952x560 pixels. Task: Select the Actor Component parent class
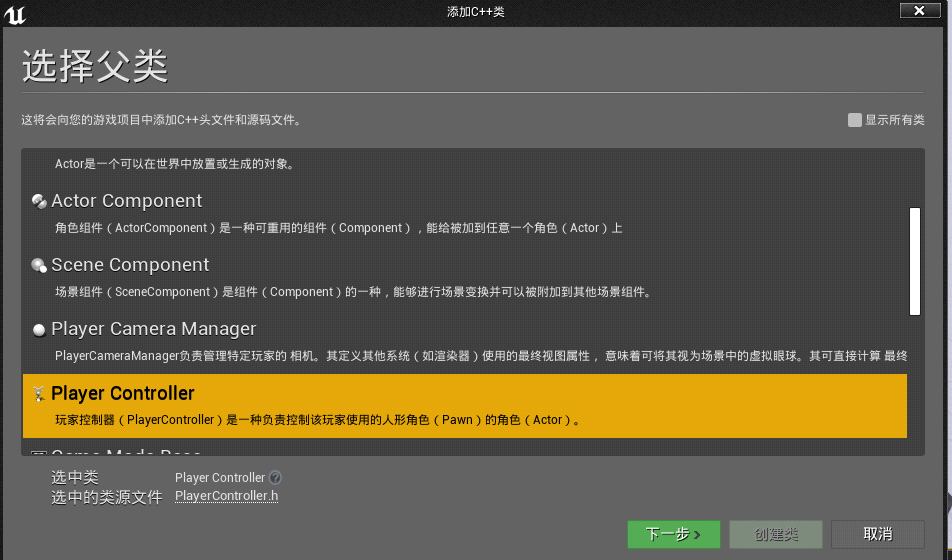[464, 213]
